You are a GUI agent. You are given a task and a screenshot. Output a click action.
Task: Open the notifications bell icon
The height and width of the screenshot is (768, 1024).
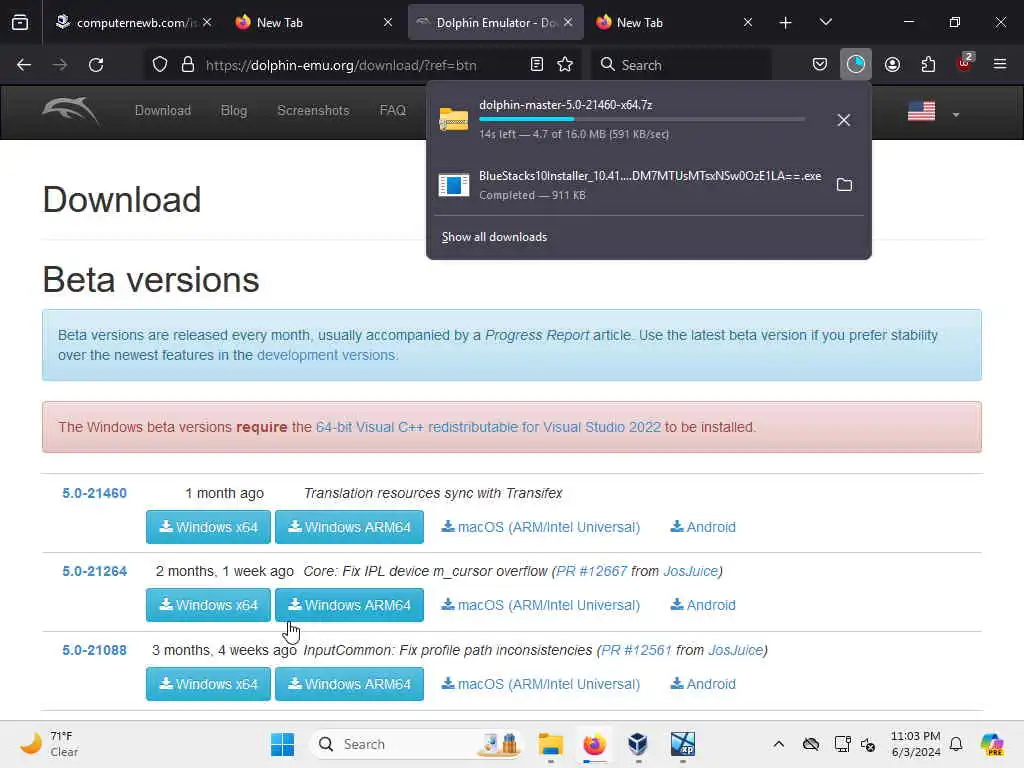tap(956, 744)
